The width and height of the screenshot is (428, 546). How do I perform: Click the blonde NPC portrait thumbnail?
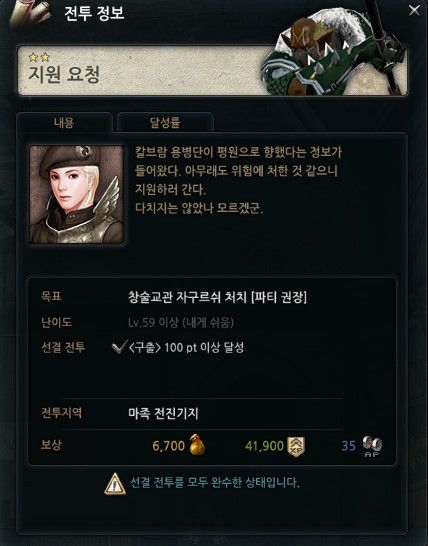coord(76,194)
